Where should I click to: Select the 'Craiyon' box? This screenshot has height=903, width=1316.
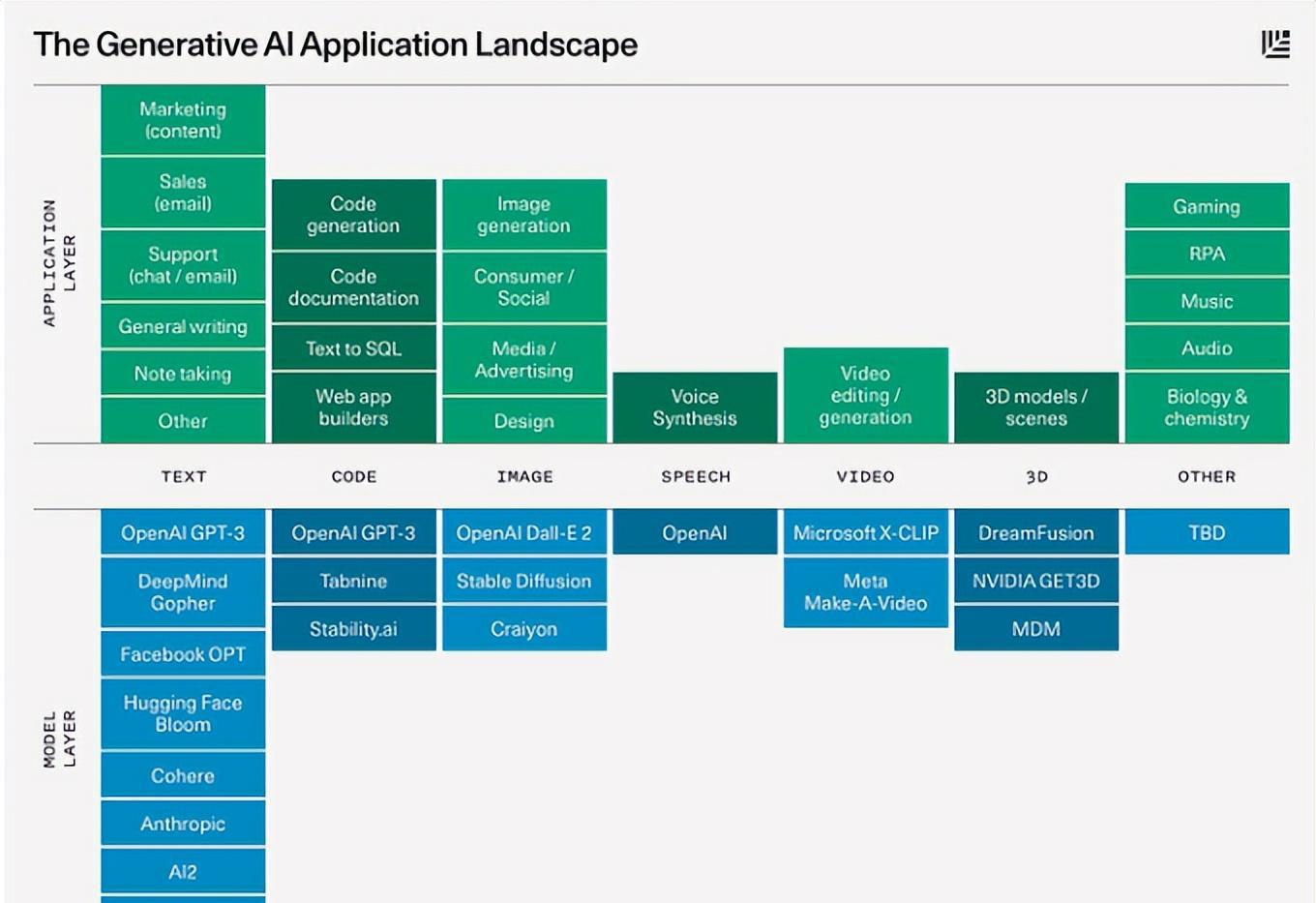pos(524,628)
